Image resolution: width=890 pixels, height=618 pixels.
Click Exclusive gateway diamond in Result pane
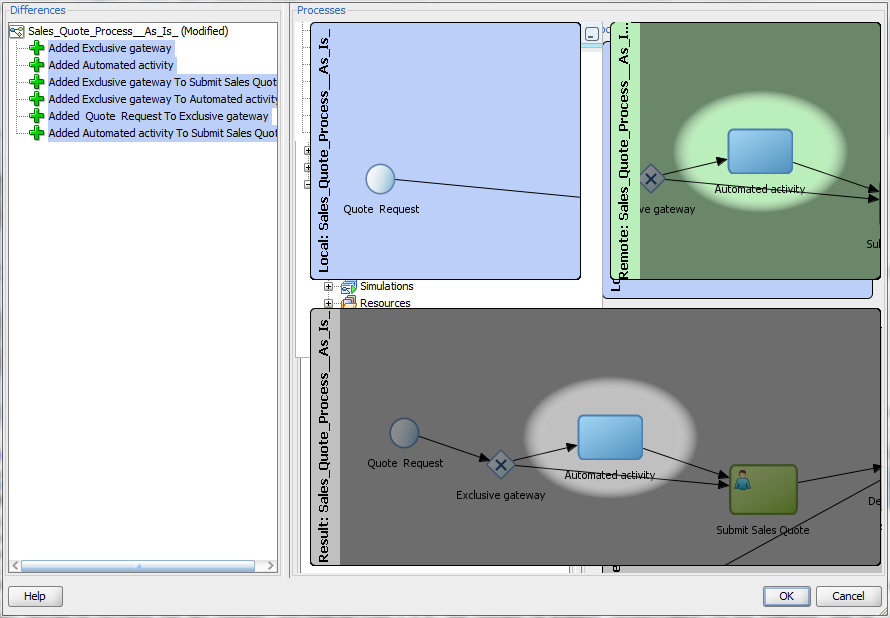pos(501,465)
